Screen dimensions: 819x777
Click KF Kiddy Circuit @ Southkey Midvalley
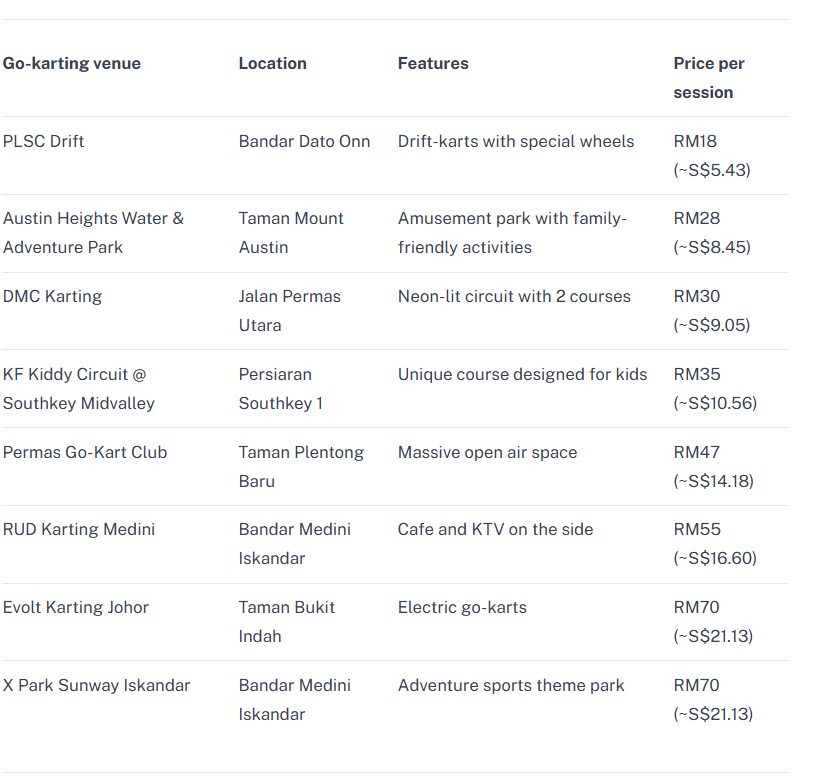(x=78, y=388)
